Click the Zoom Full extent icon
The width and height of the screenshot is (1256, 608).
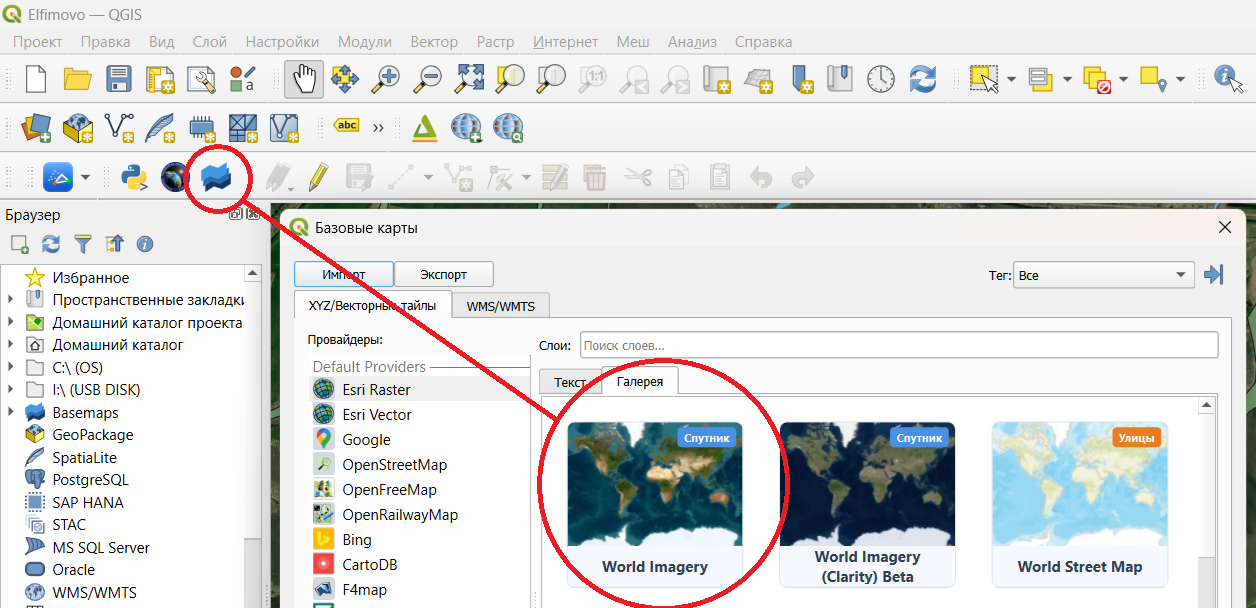470,79
